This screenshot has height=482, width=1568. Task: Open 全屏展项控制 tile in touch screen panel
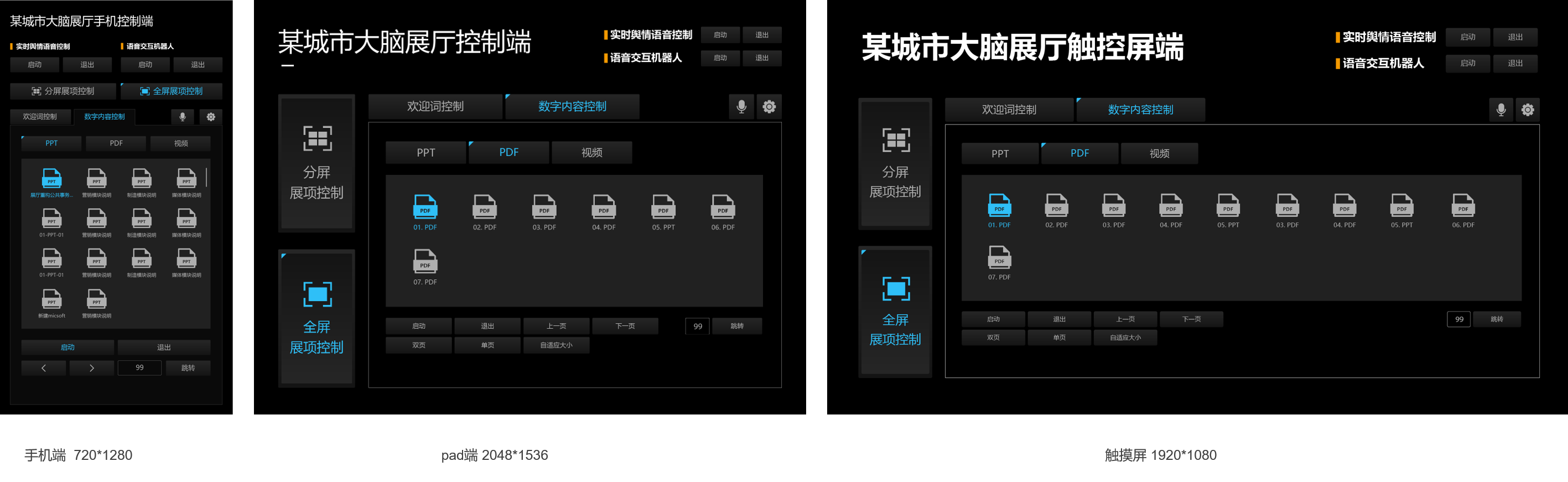[x=895, y=312]
